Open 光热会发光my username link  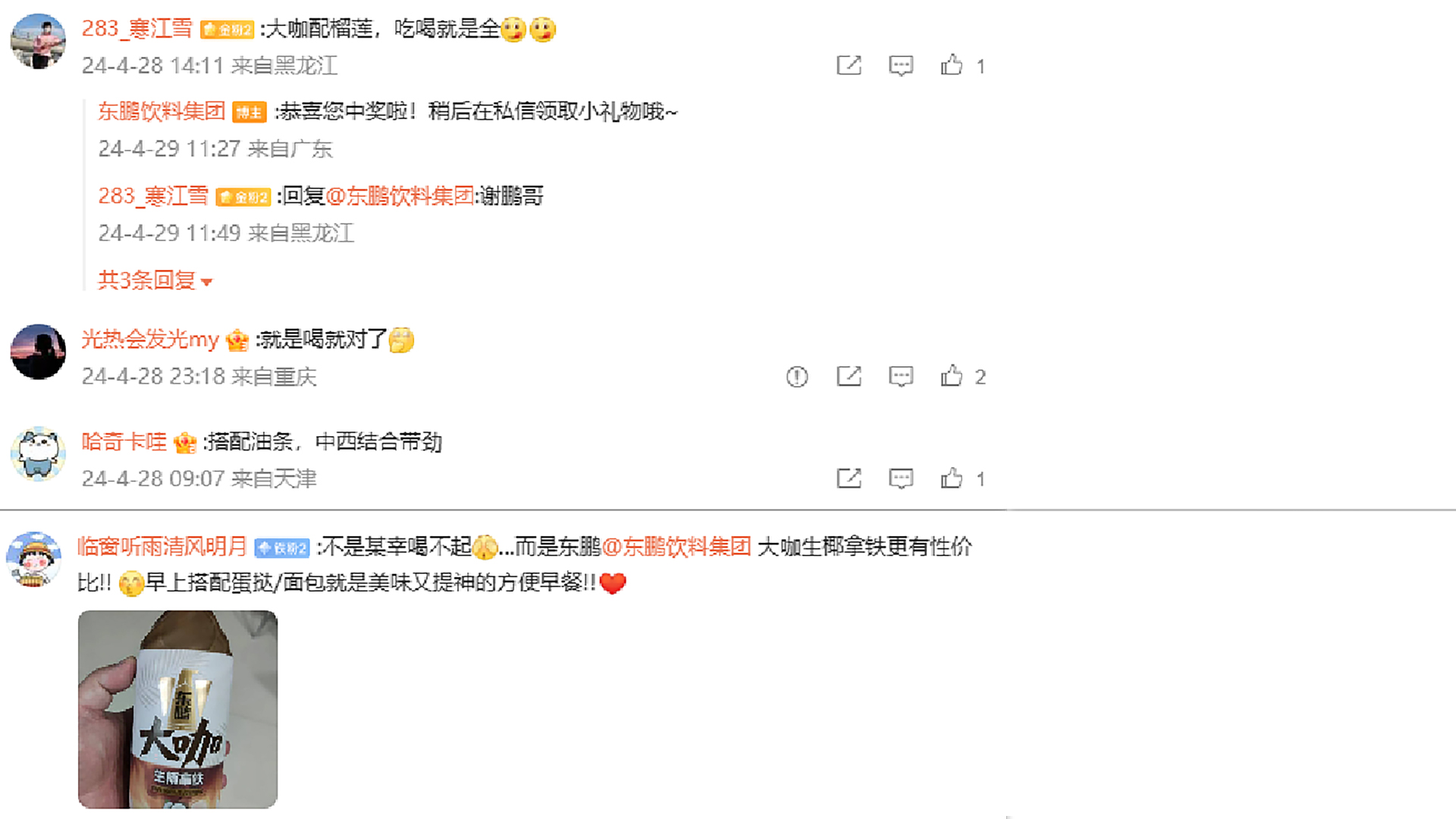(x=150, y=339)
